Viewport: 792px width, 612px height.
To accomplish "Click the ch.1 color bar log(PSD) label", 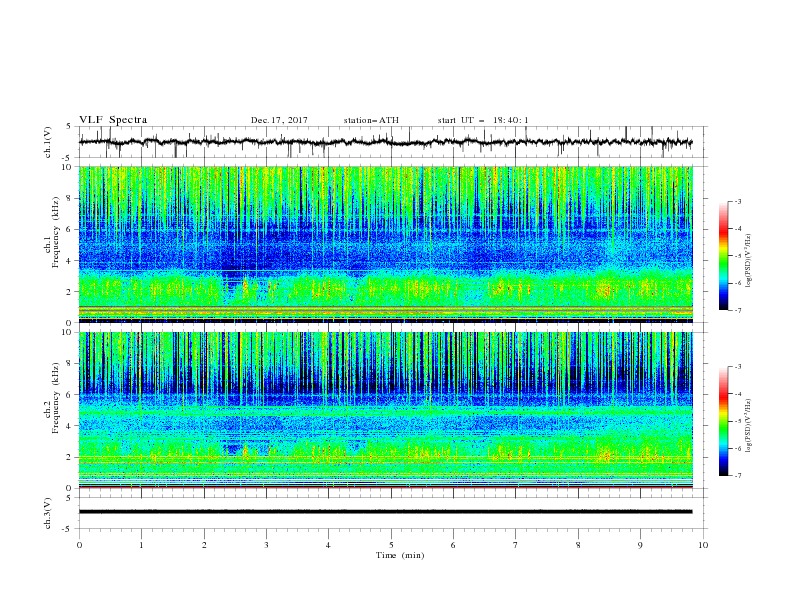I will point(749,261).
